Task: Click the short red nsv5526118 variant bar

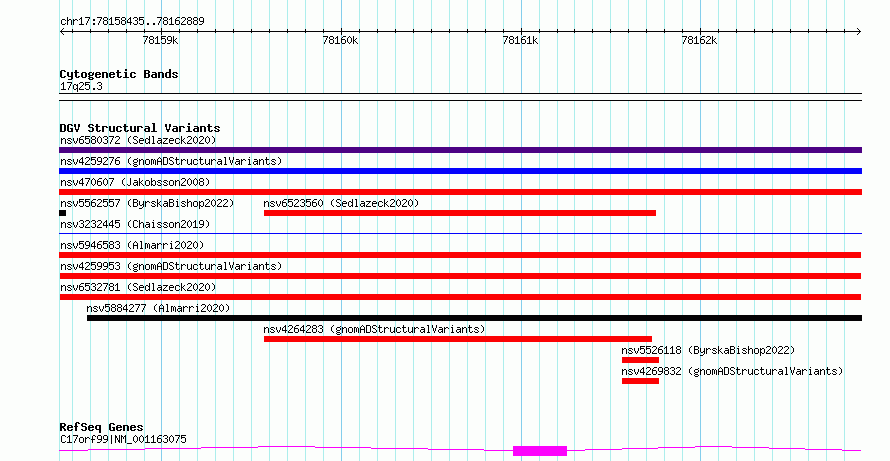Action: click(x=640, y=360)
